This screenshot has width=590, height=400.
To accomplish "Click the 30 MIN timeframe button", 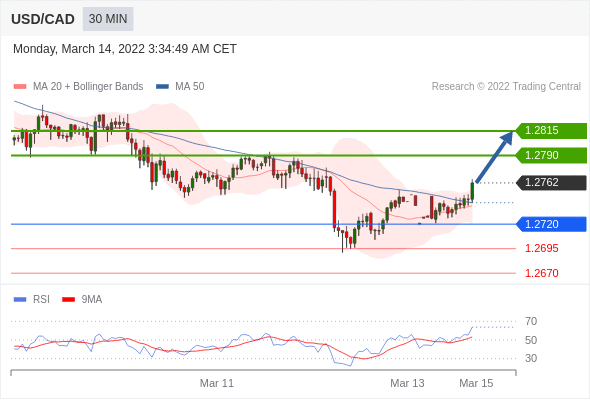I will pos(108,19).
